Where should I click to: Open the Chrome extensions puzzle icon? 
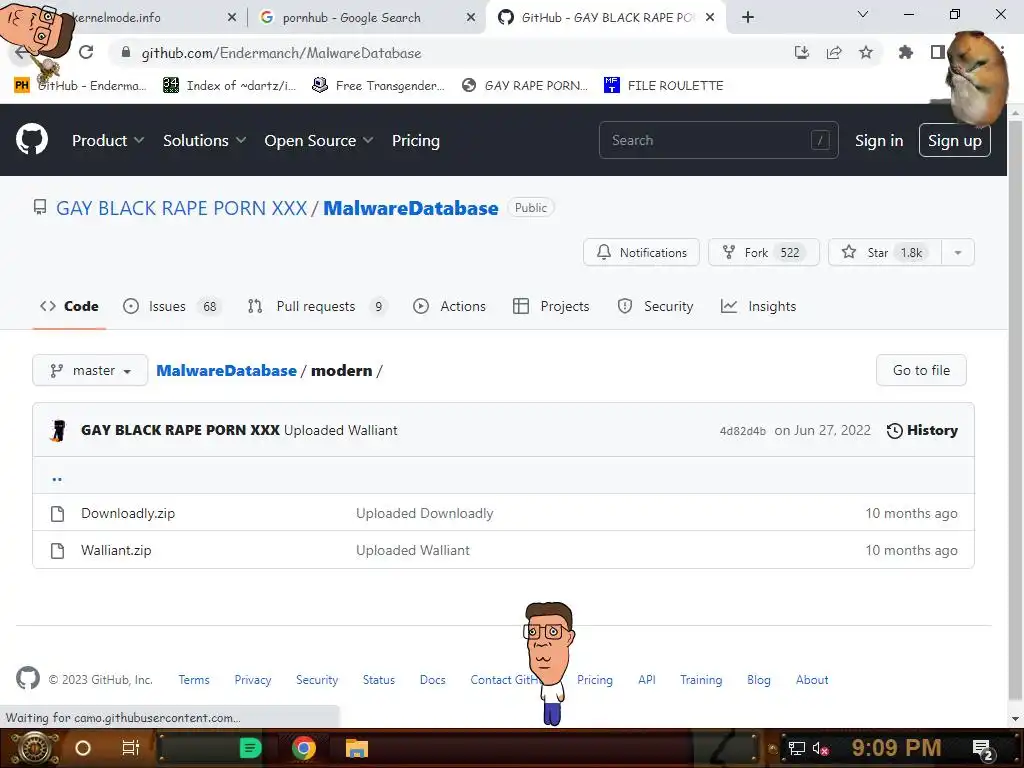coord(905,52)
